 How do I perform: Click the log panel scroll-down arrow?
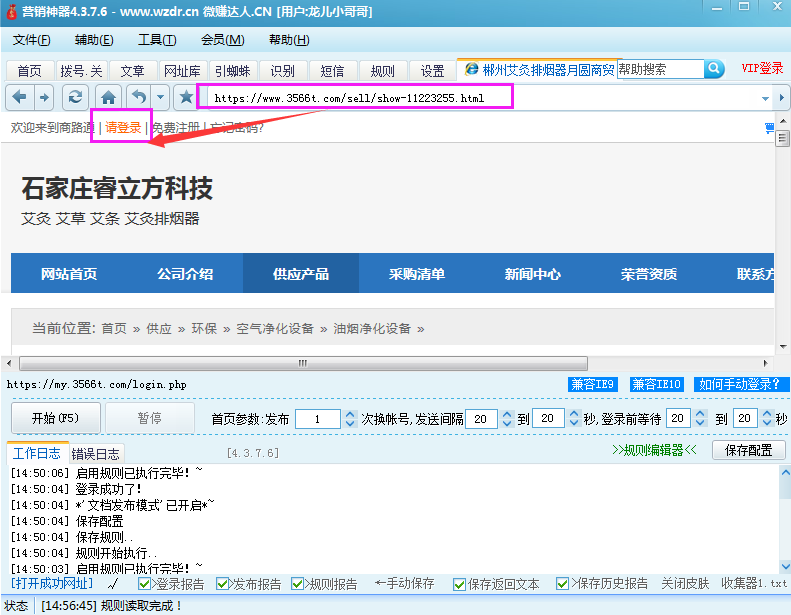(x=785, y=566)
